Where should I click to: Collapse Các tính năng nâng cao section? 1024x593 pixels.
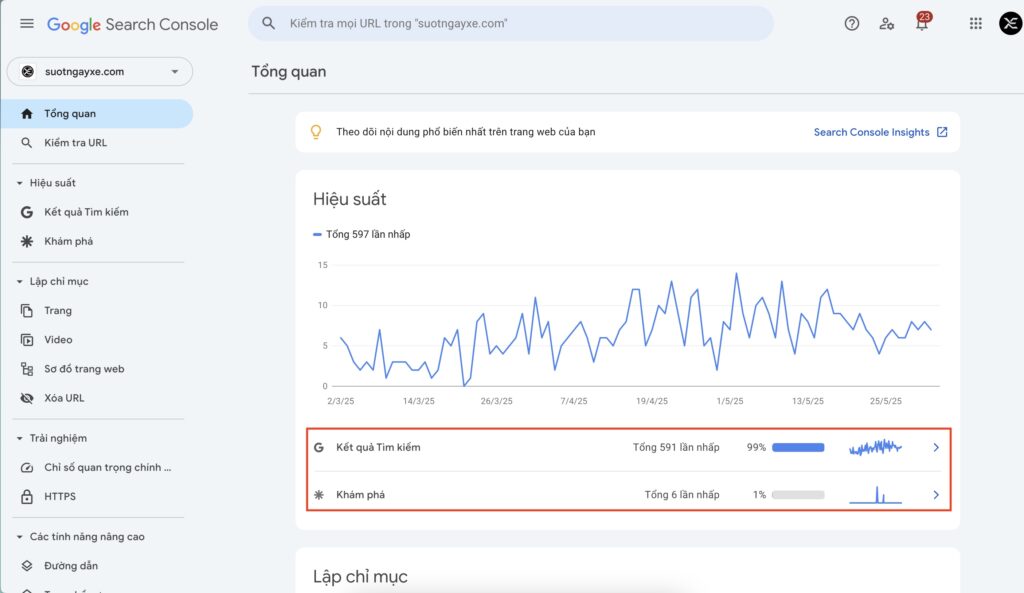pos(20,537)
